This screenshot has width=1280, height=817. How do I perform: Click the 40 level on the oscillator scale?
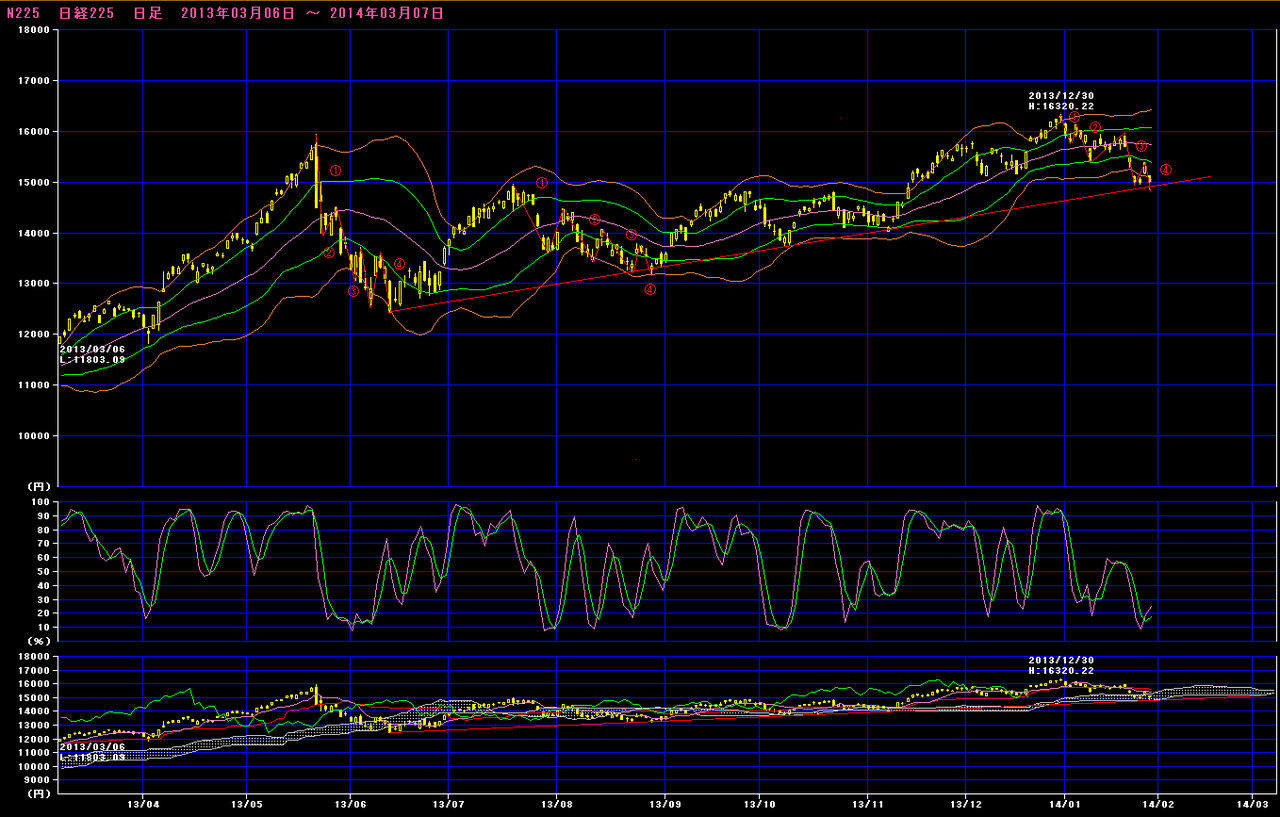coord(43,586)
